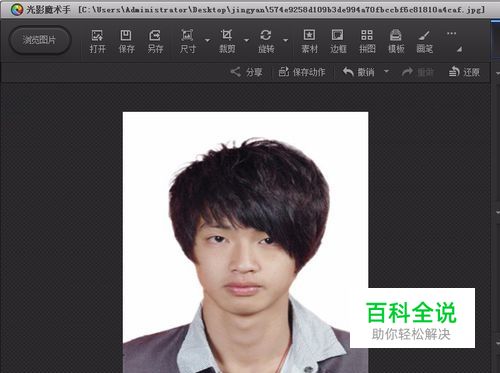The height and width of the screenshot is (373, 500).
Task: Select the 尺寸 resize tool
Action: point(188,41)
